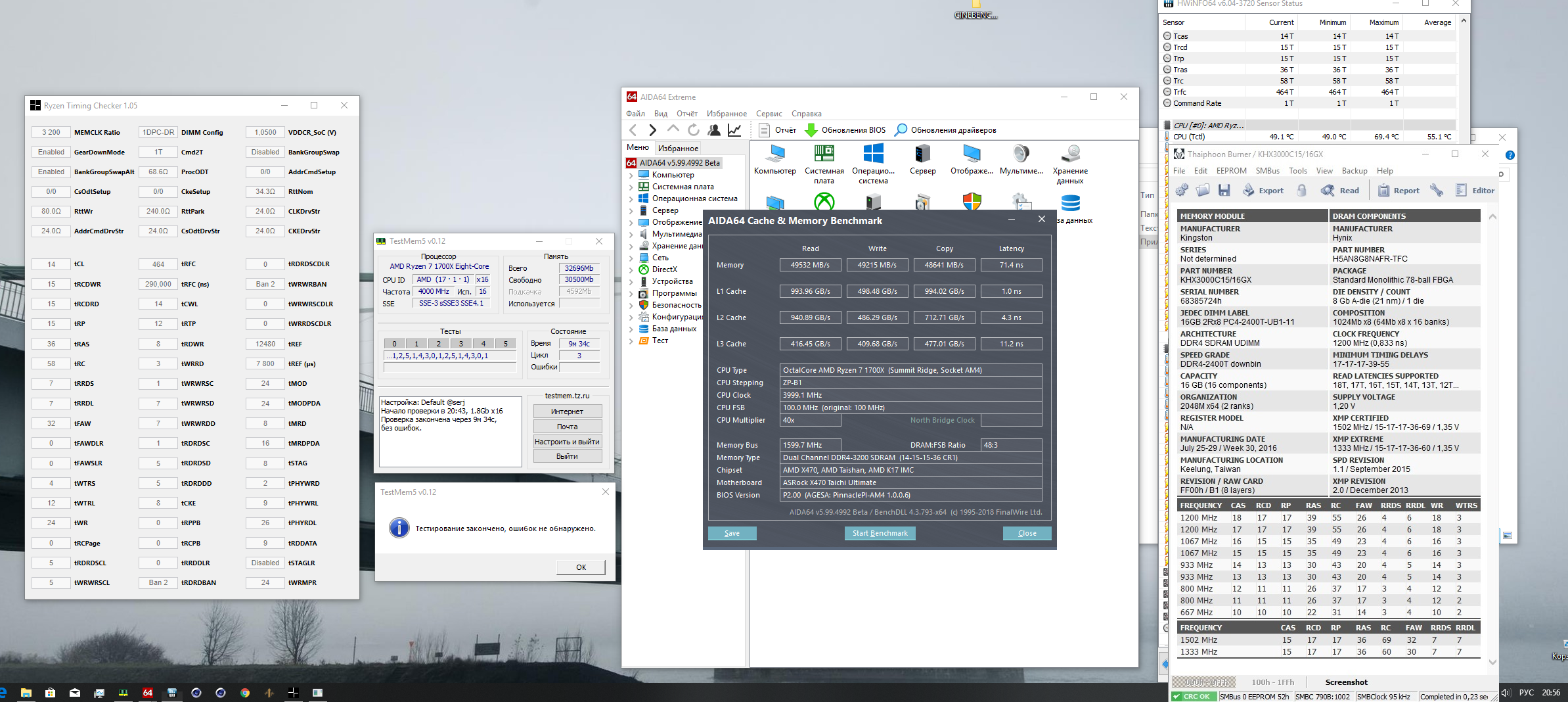
Task: Click Отчёт in the AIDA64 toolbar
Action: [778, 130]
